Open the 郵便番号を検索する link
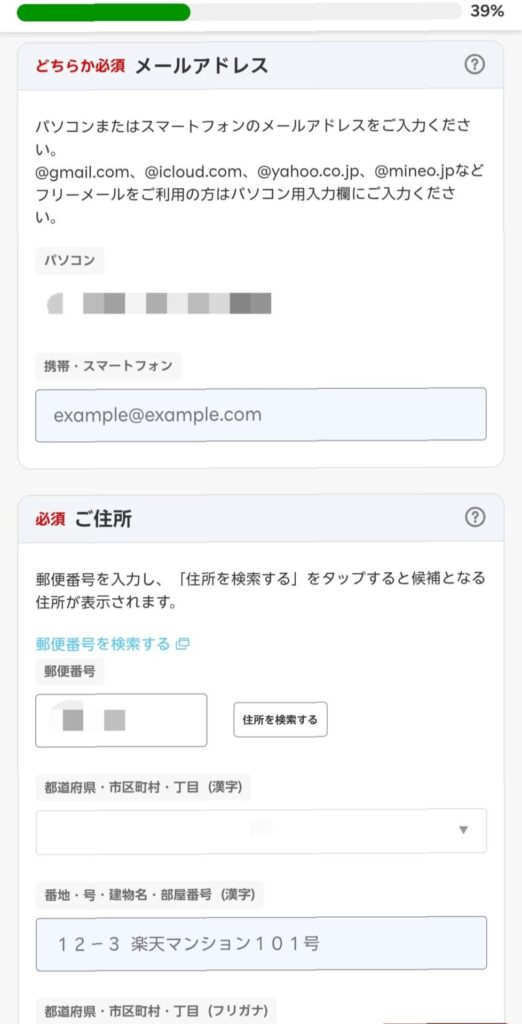The width and height of the screenshot is (522, 1024). click(103, 644)
